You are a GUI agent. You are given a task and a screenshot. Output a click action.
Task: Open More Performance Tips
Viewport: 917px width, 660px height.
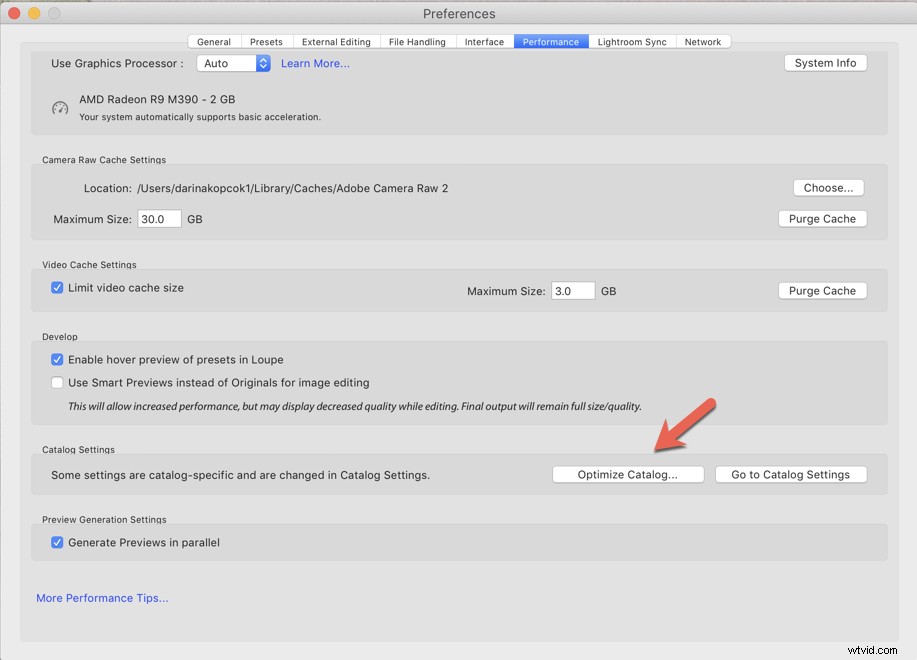(x=102, y=597)
